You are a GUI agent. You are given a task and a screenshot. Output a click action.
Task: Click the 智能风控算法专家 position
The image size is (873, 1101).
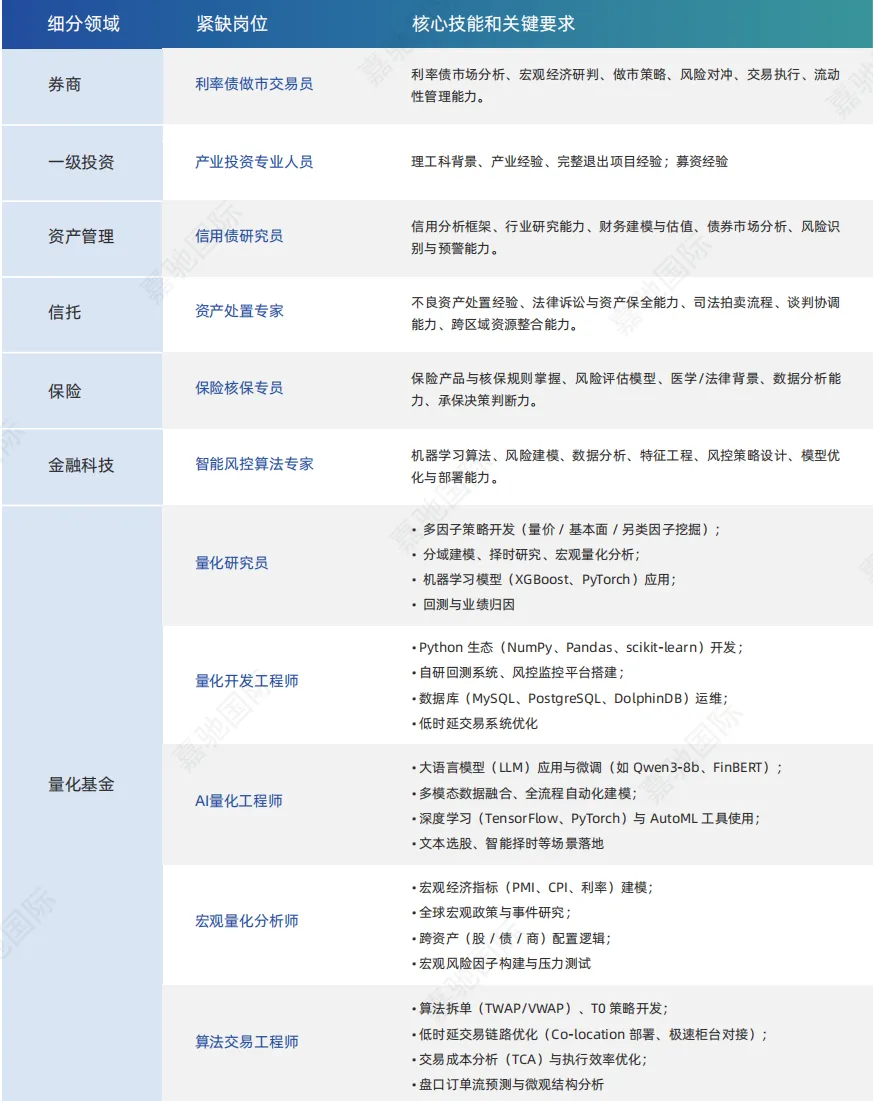254,464
